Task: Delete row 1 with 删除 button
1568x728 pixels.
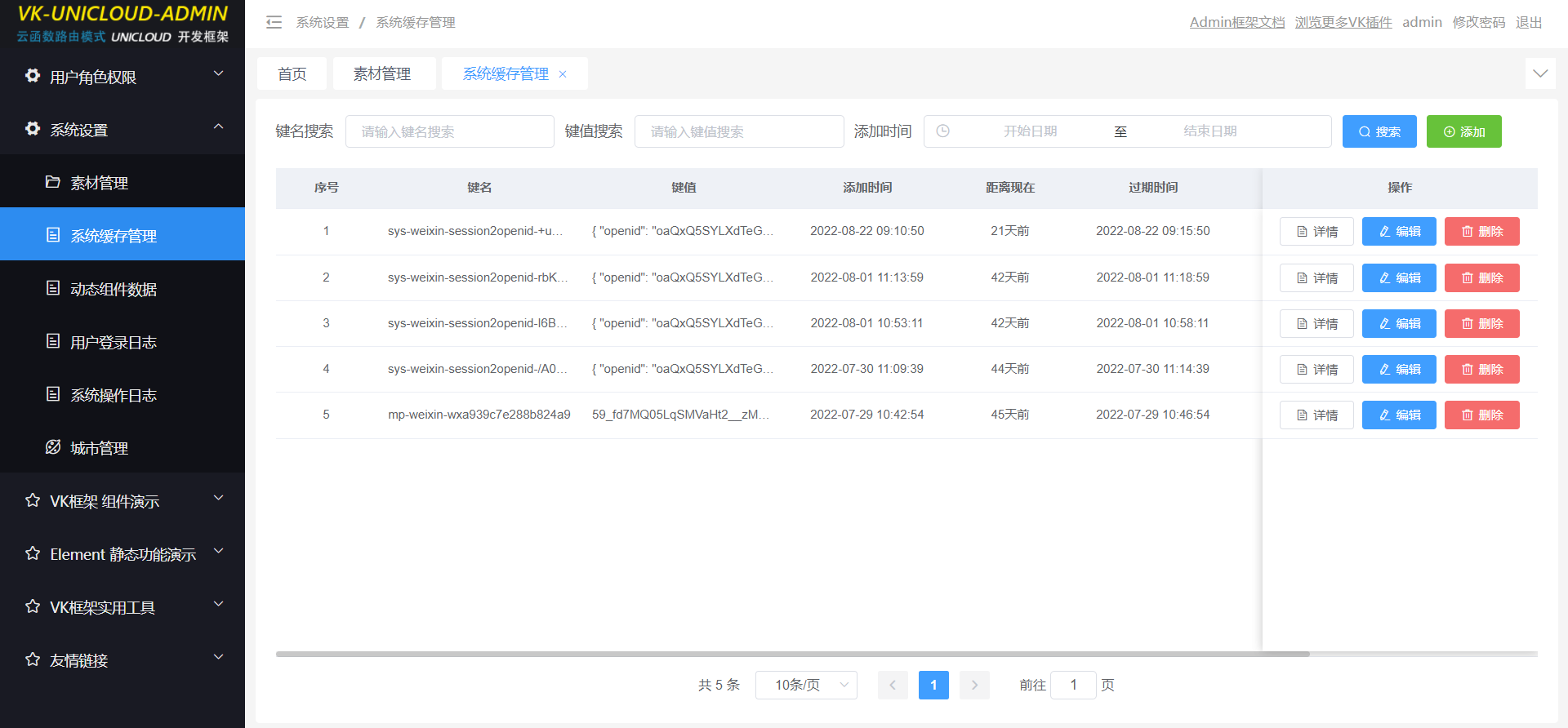Action: pos(1481,232)
